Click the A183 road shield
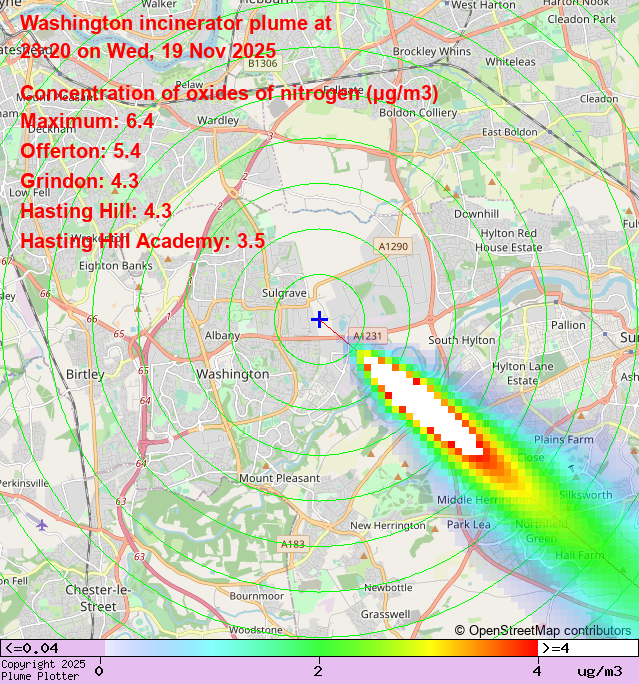 (293, 544)
